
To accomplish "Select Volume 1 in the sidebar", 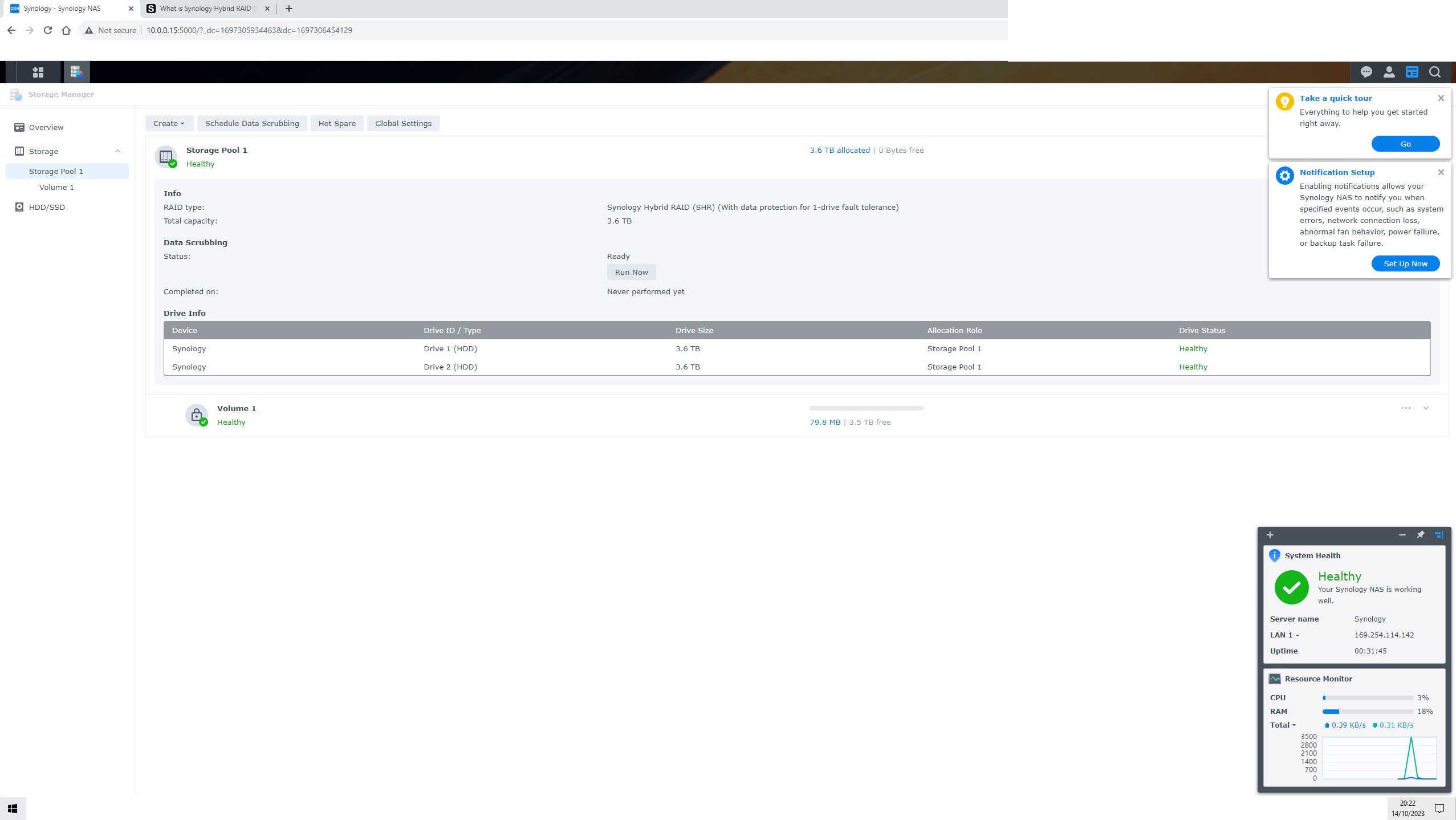I will pos(67,187).
